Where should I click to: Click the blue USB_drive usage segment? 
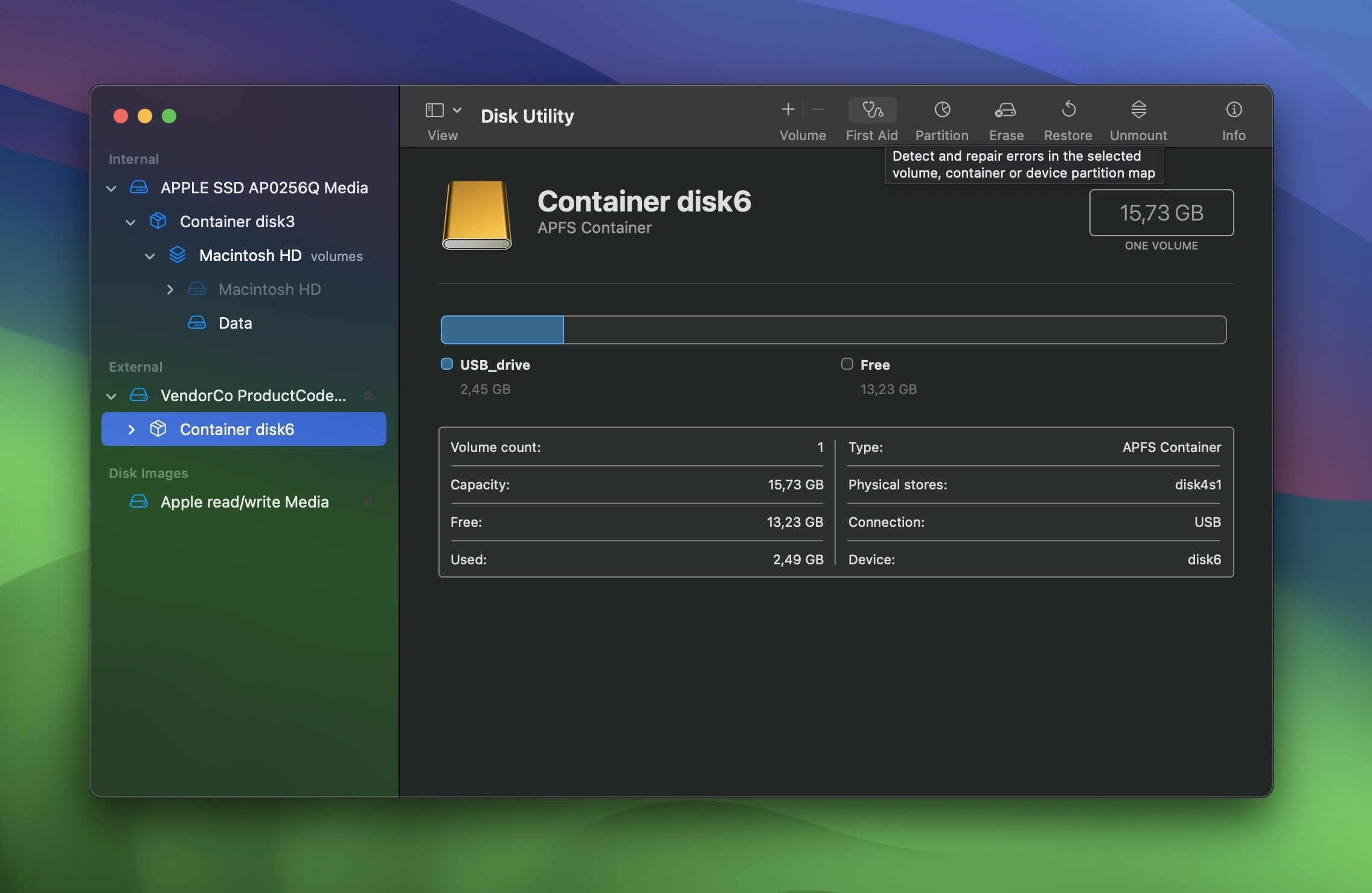[x=502, y=330]
